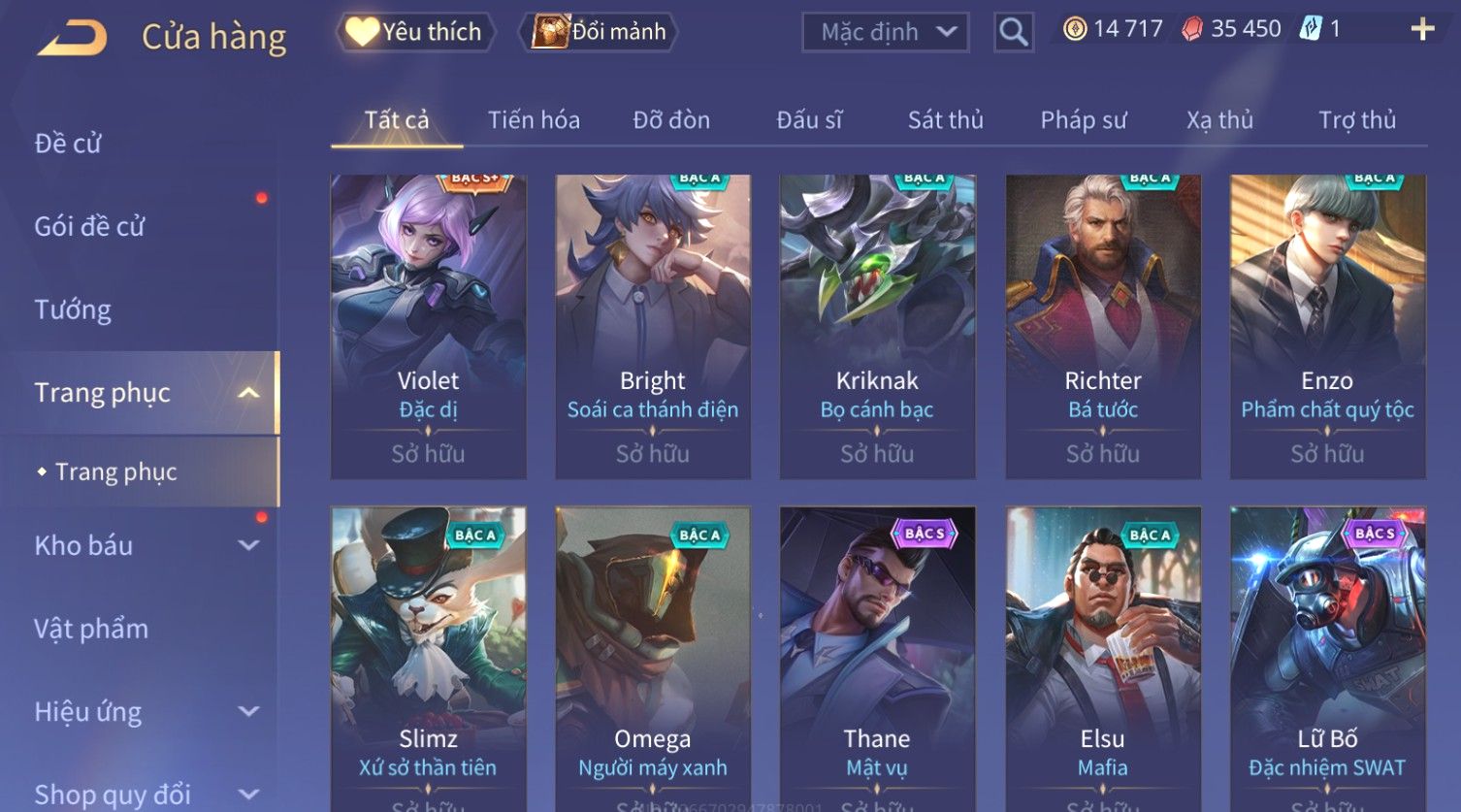The image size is (1461, 812).
Task: Open the search magnifier icon
Action: [x=1013, y=32]
